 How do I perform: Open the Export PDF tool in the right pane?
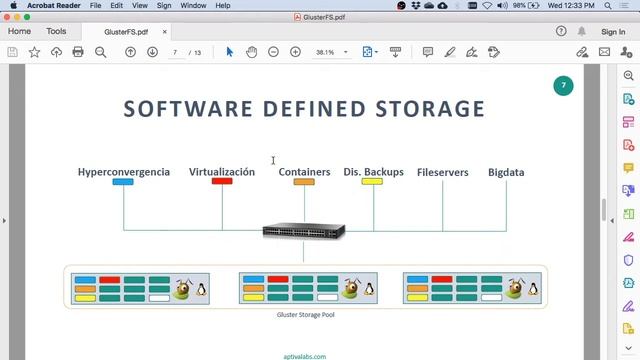coord(629,99)
